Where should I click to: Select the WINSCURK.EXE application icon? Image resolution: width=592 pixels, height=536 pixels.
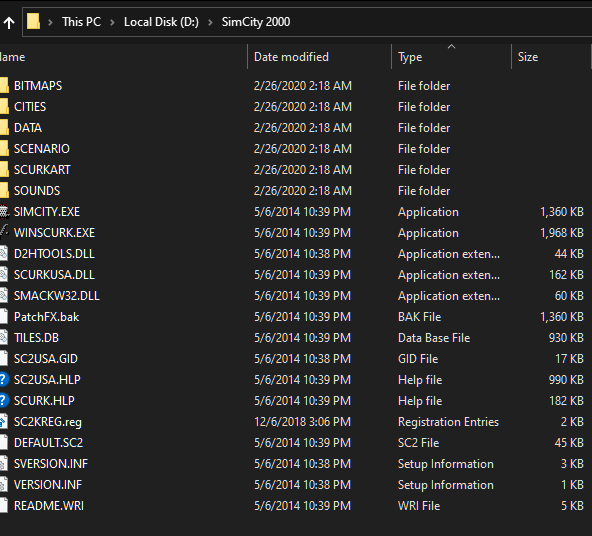pyautogui.click(x=4, y=233)
